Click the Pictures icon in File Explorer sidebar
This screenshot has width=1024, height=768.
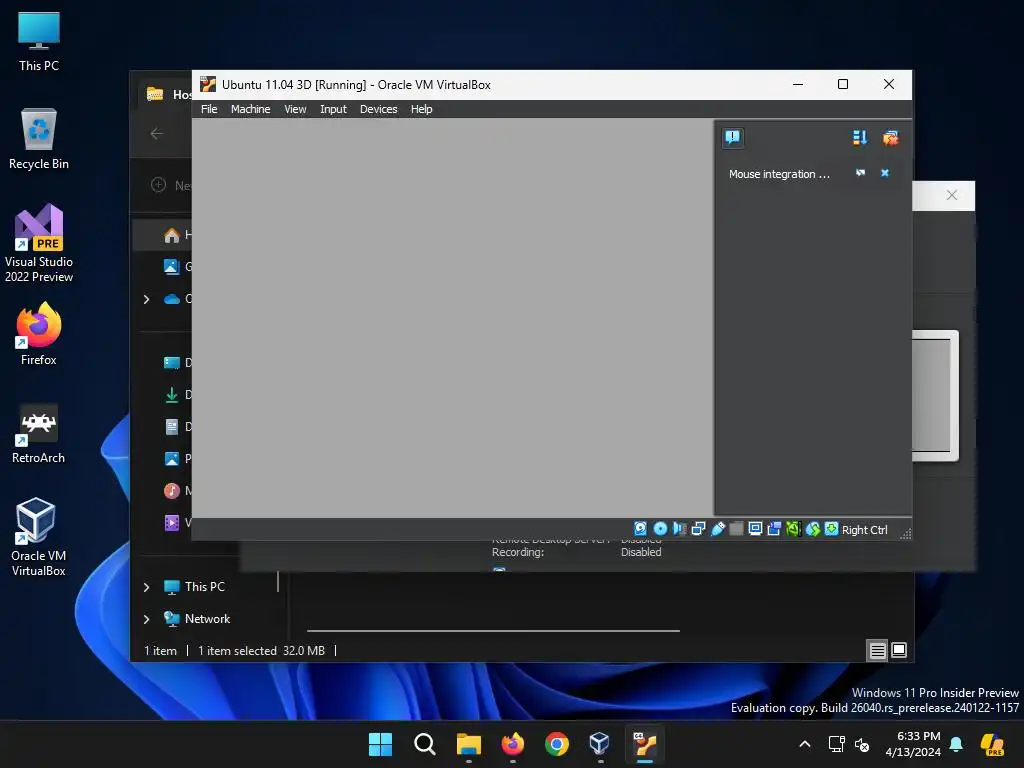point(172,458)
